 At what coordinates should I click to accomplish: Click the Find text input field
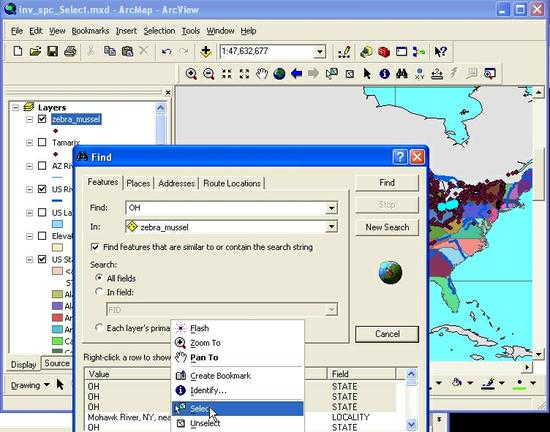(x=226, y=208)
